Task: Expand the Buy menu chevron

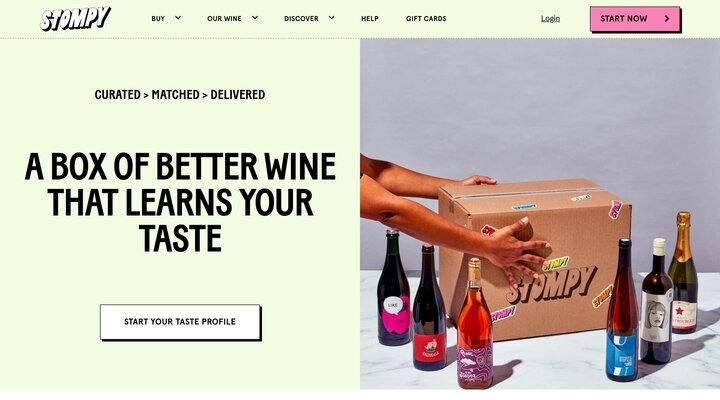Action: (x=178, y=18)
